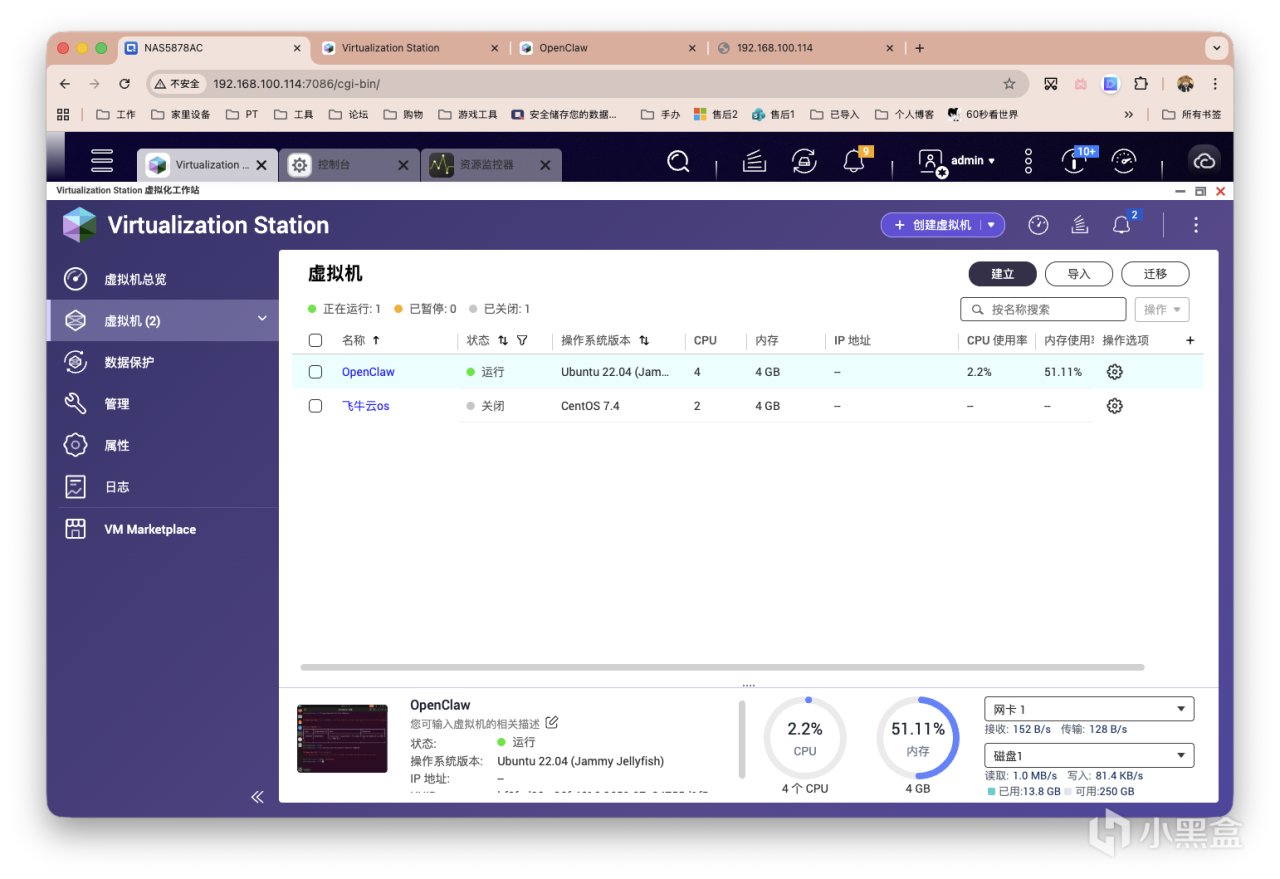Switch to the OpenClaw browser tab

point(608,48)
